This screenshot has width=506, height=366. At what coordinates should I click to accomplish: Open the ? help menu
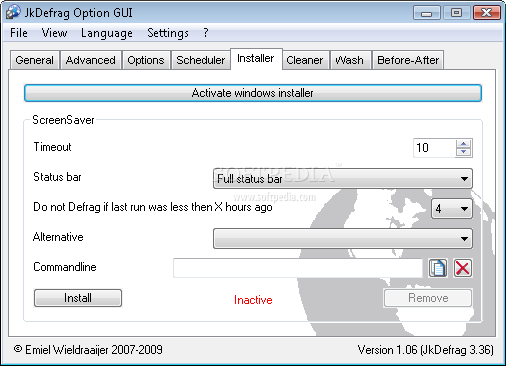click(206, 33)
